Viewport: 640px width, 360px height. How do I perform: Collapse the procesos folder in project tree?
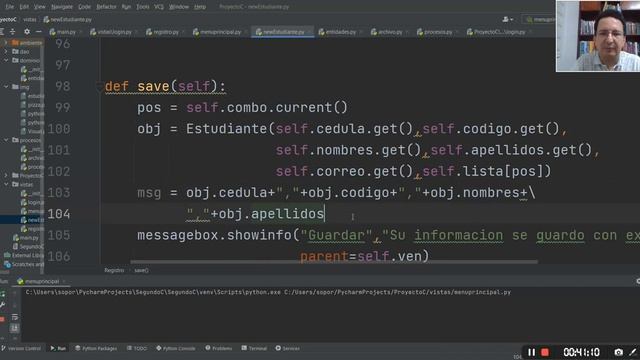[6, 140]
